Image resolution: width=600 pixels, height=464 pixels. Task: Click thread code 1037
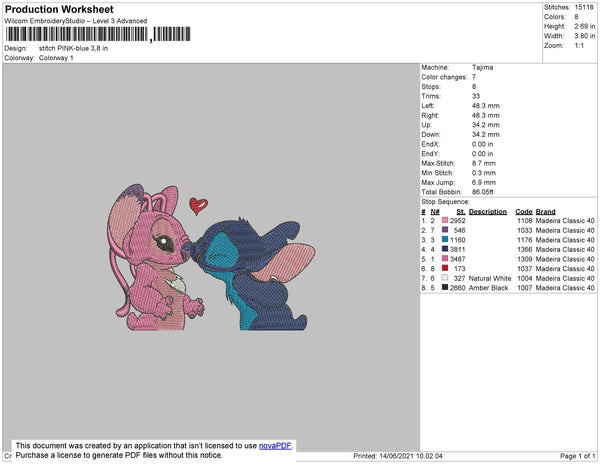(x=525, y=269)
